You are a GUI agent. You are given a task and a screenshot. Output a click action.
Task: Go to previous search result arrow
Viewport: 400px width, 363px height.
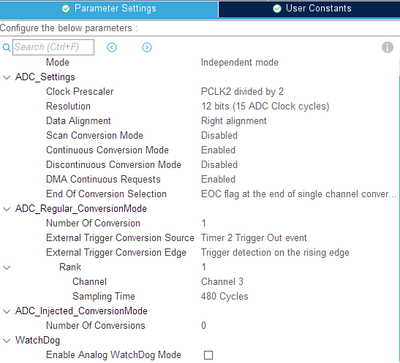click(x=112, y=47)
